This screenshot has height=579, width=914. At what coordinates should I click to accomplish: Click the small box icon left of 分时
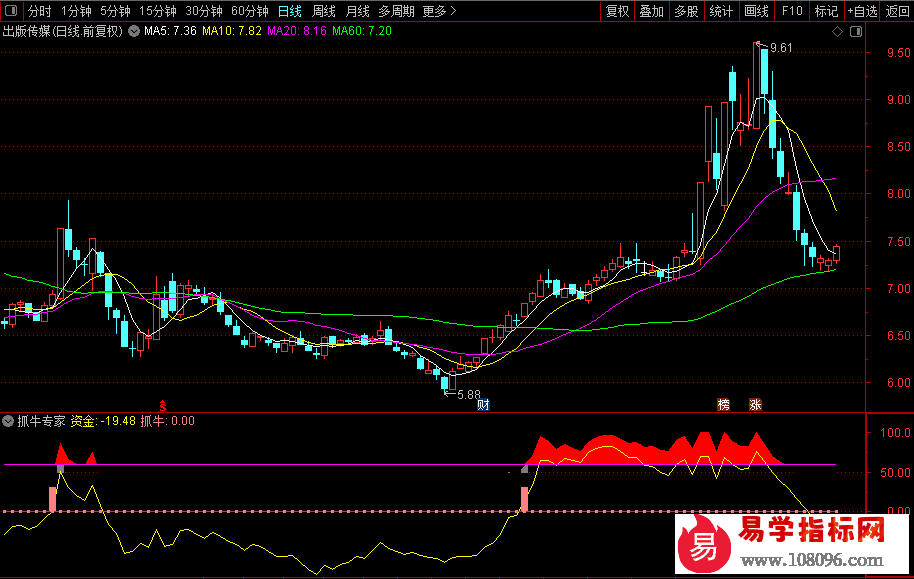click(x=11, y=12)
